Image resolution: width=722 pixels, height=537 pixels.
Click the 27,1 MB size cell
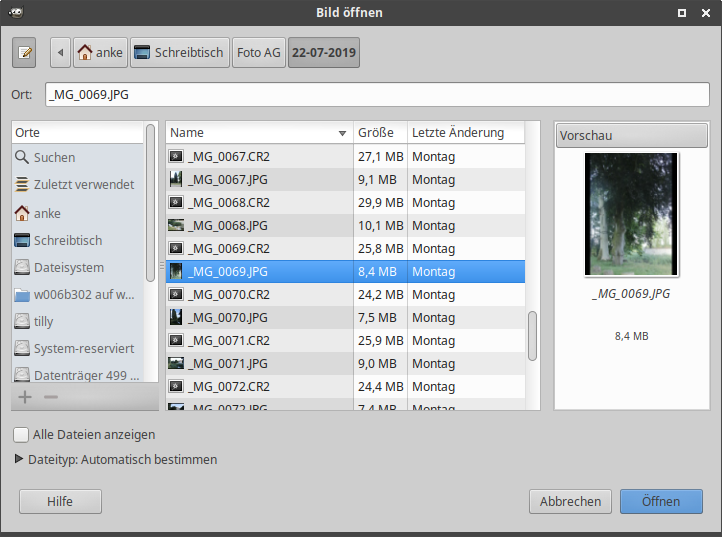coord(380,157)
